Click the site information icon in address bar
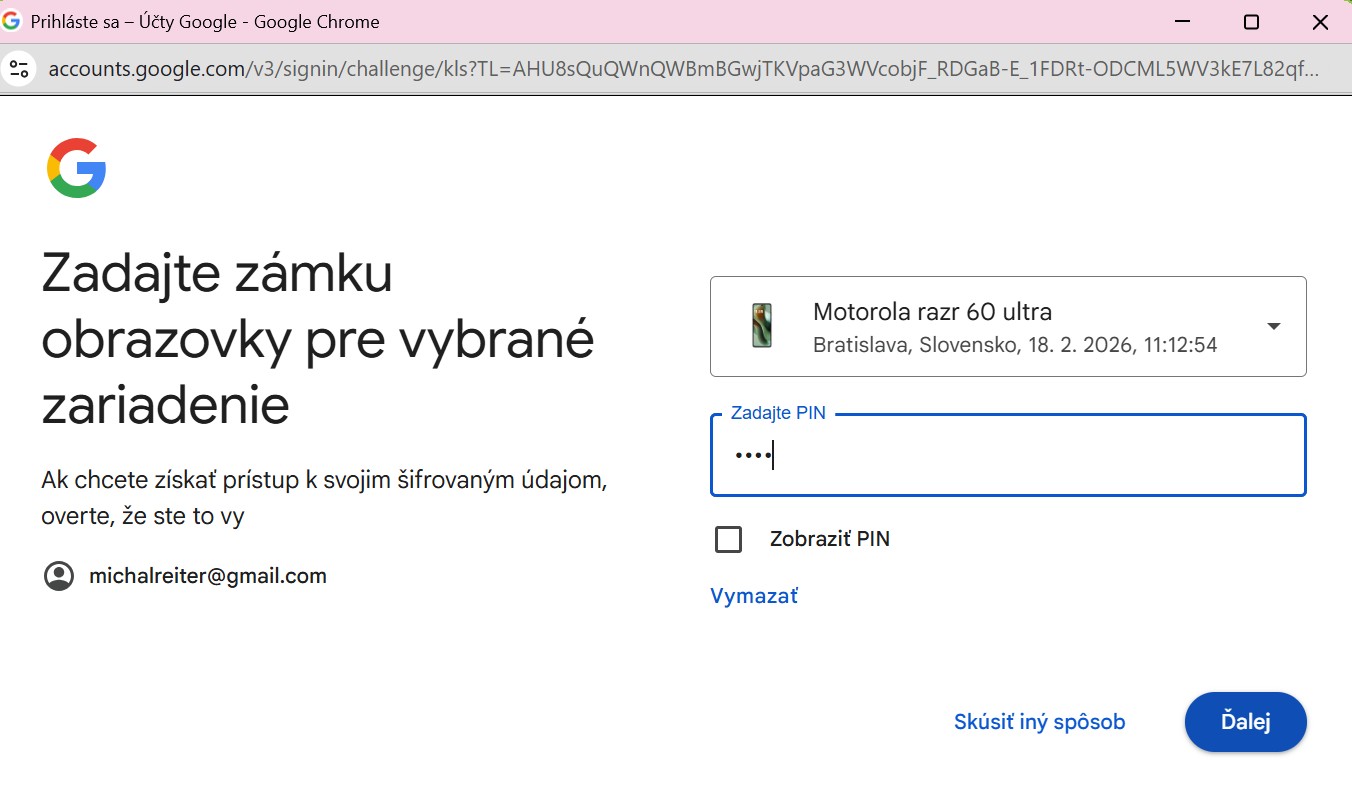Image resolution: width=1352 pixels, height=804 pixels. (19, 69)
